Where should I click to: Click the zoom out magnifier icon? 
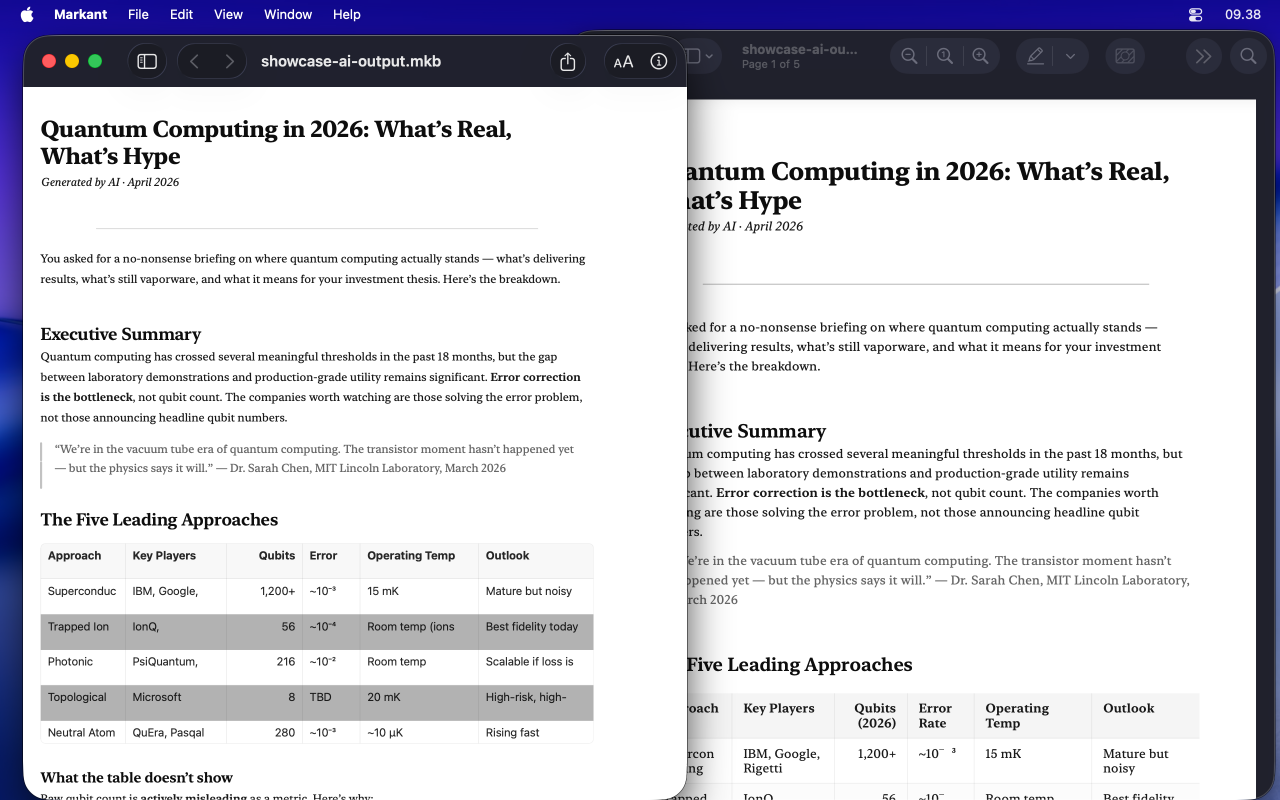(x=908, y=55)
